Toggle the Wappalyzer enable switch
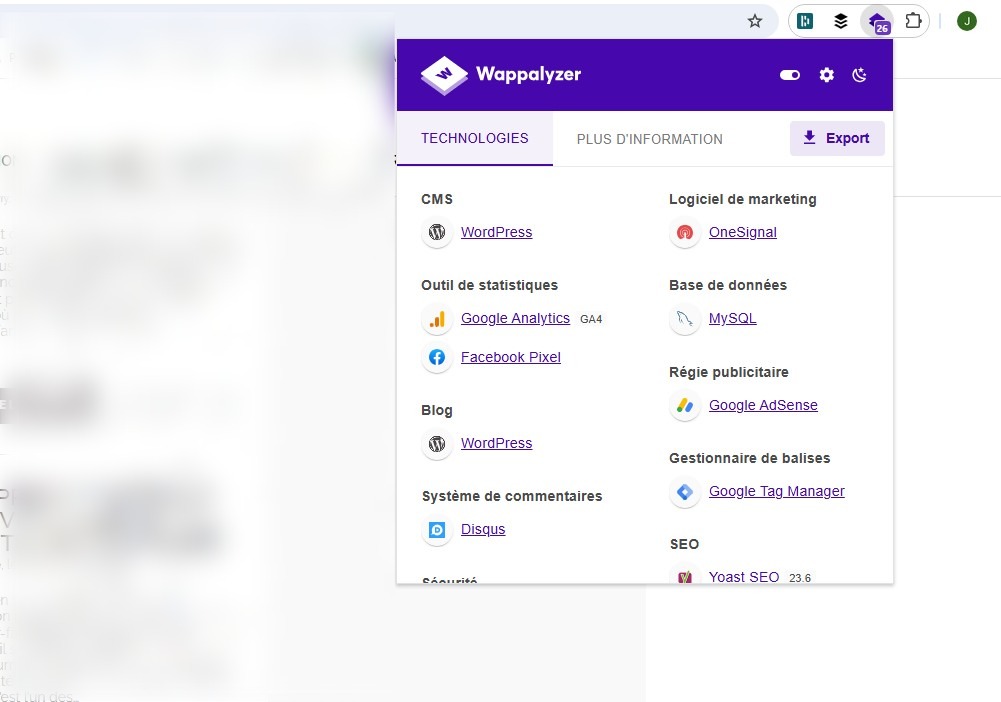Screen dimensions: 1001x702 [x=790, y=75]
